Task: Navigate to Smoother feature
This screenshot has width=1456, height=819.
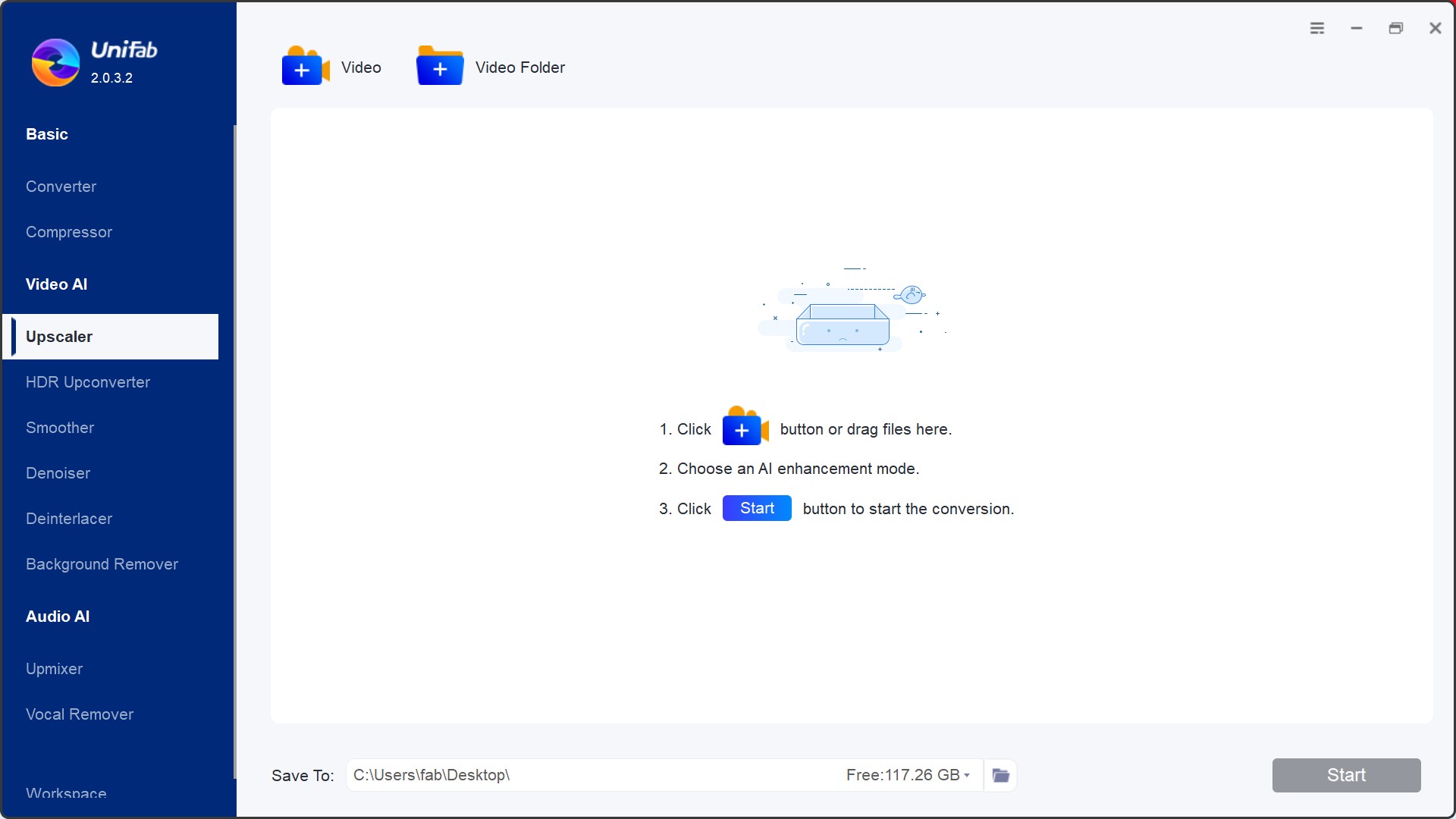Action: pyautogui.click(x=60, y=427)
